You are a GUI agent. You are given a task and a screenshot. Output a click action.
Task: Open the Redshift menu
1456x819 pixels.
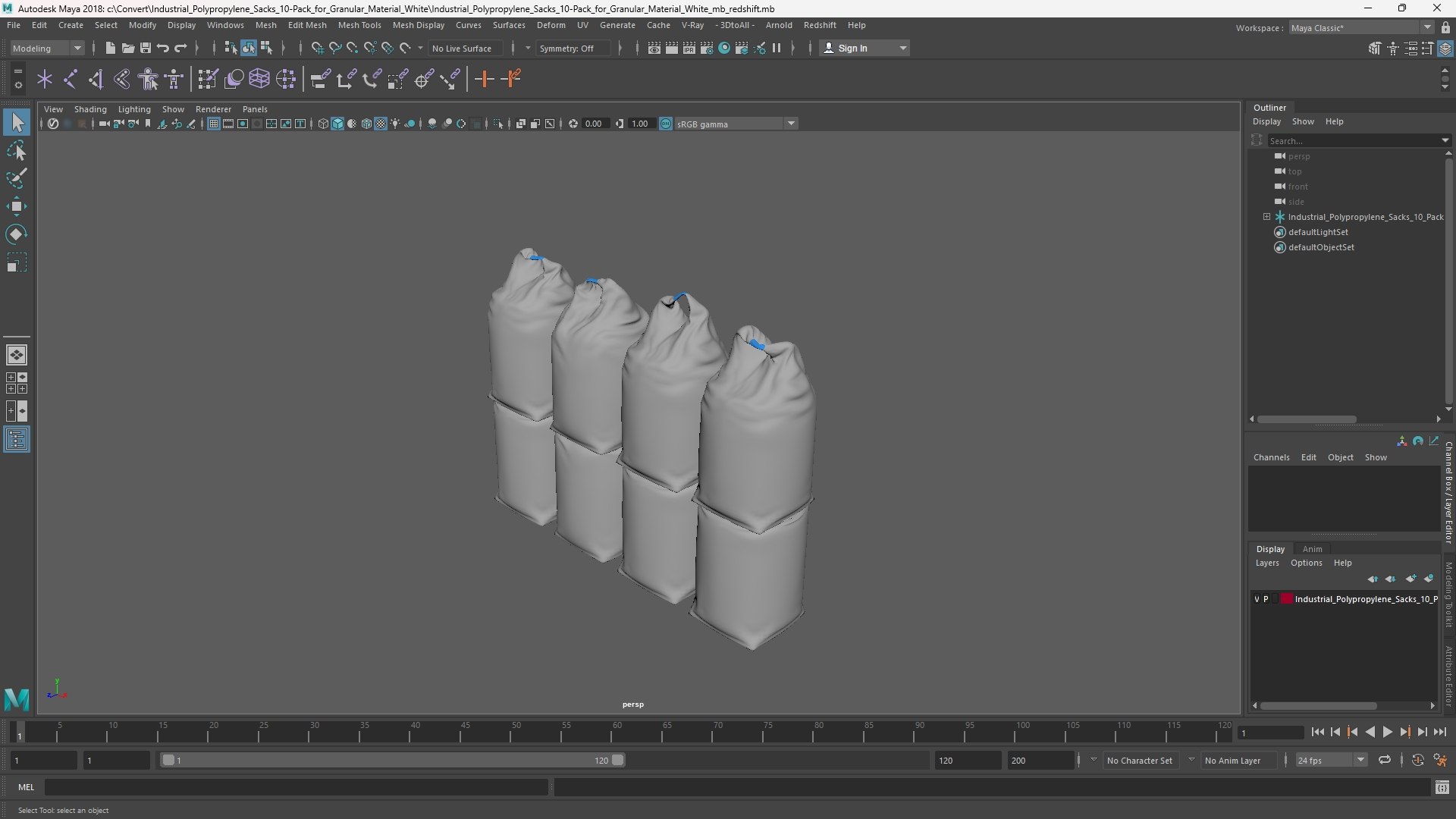click(x=820, y=25)
